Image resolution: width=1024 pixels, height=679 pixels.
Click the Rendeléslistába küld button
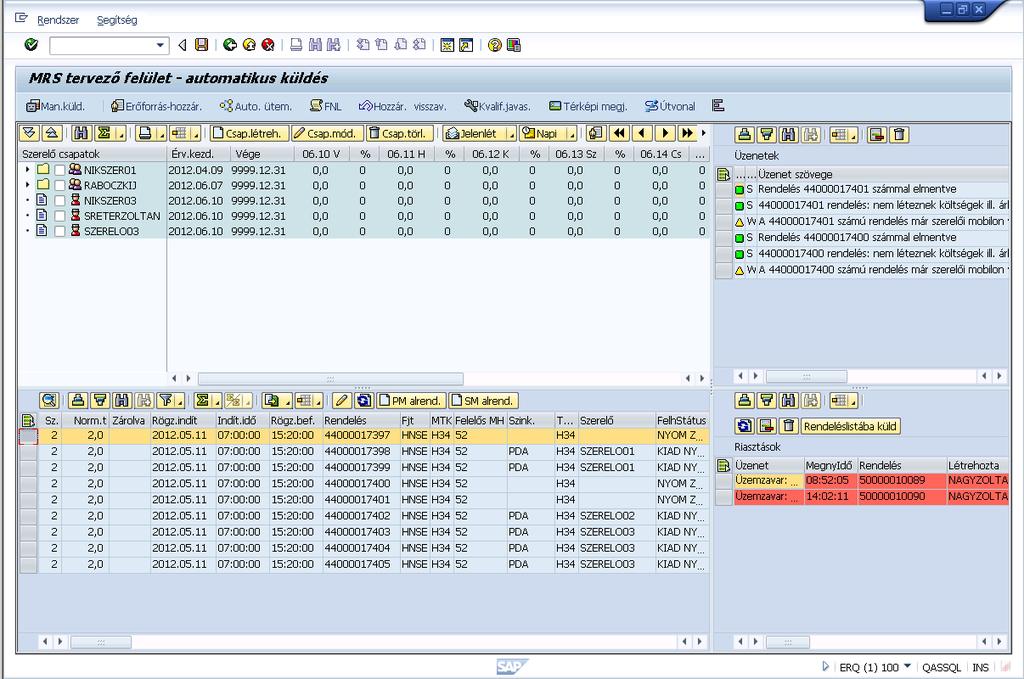pyautogui.click(x=850, y=426)
